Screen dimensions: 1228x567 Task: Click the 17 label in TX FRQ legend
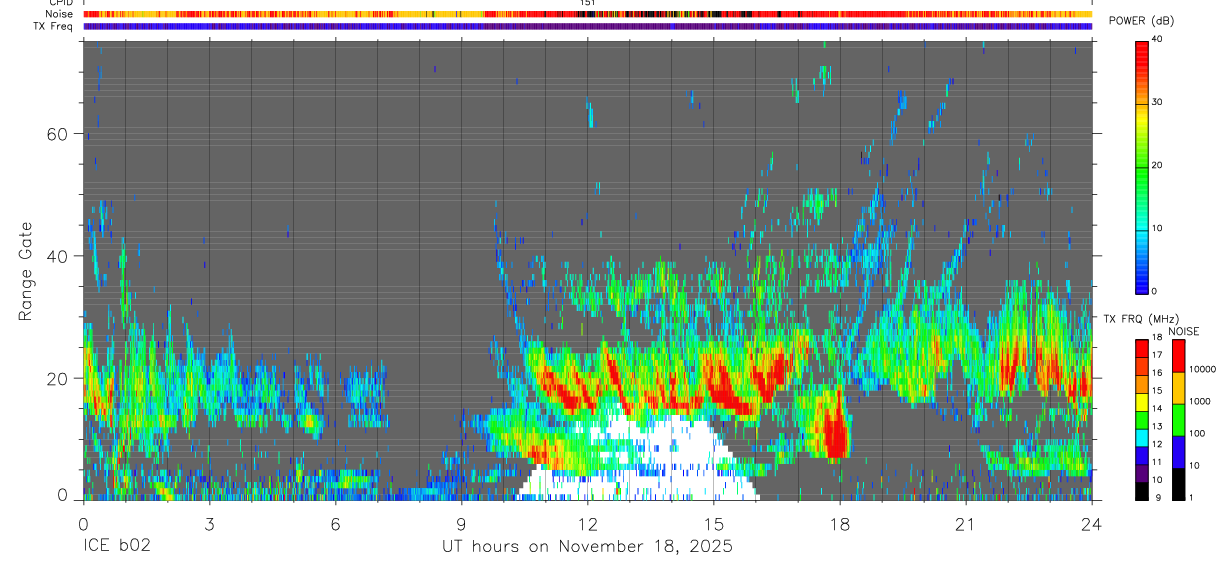1158,355
